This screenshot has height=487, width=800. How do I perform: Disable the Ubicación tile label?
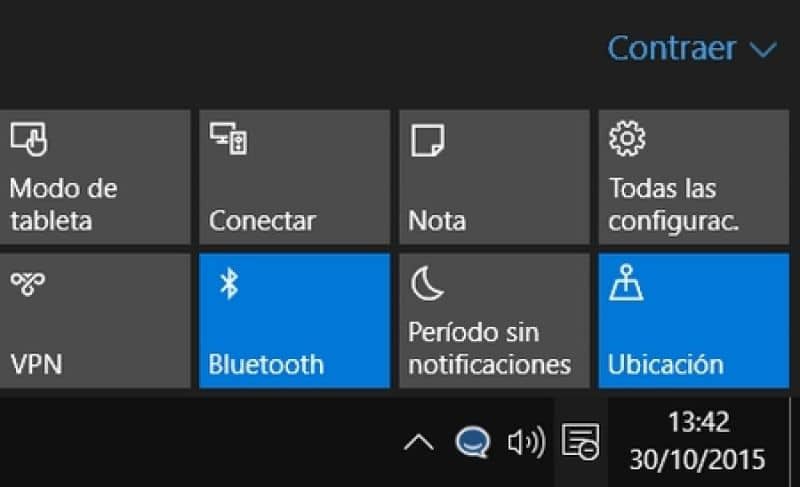pyautogui.click(x=665, y=364)
